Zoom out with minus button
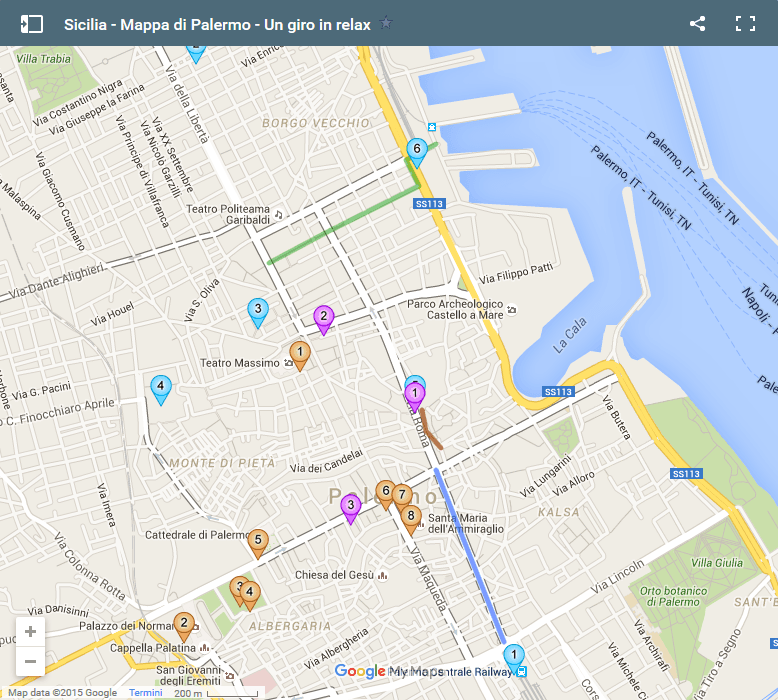This screenshot has height=700, width=778. [x=30, y=661]
